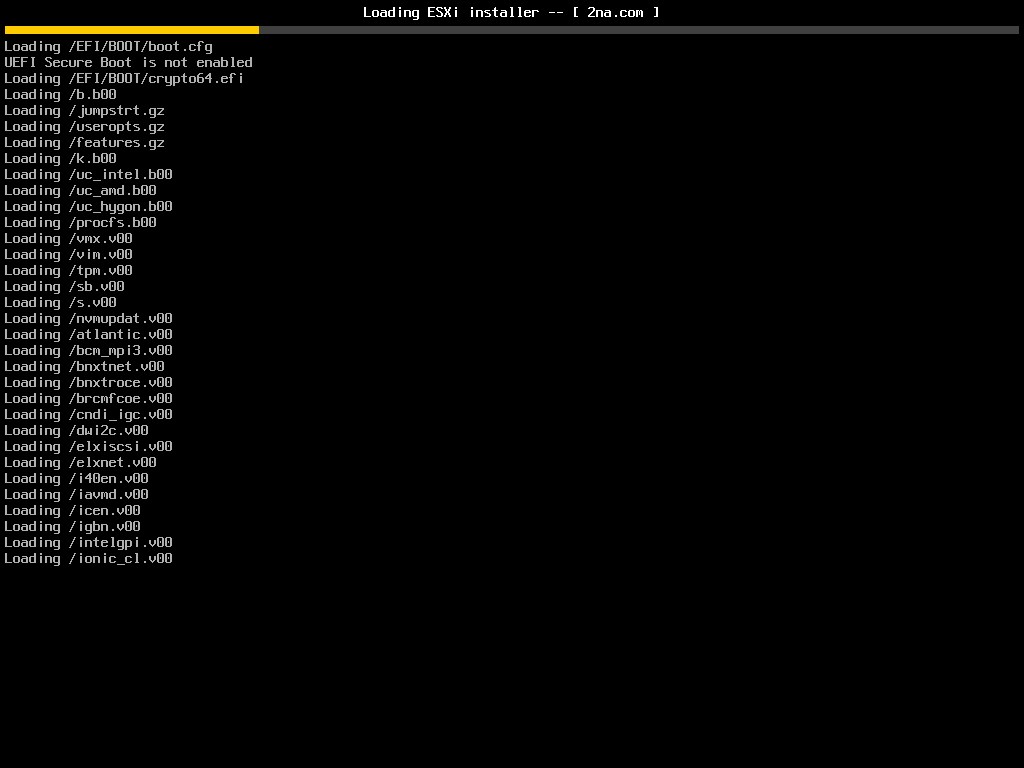This screenshot has height=768, width=1024.
Task: Click the line 'Loading /uc_amd.b00'
Action: (x=80, y=191)
